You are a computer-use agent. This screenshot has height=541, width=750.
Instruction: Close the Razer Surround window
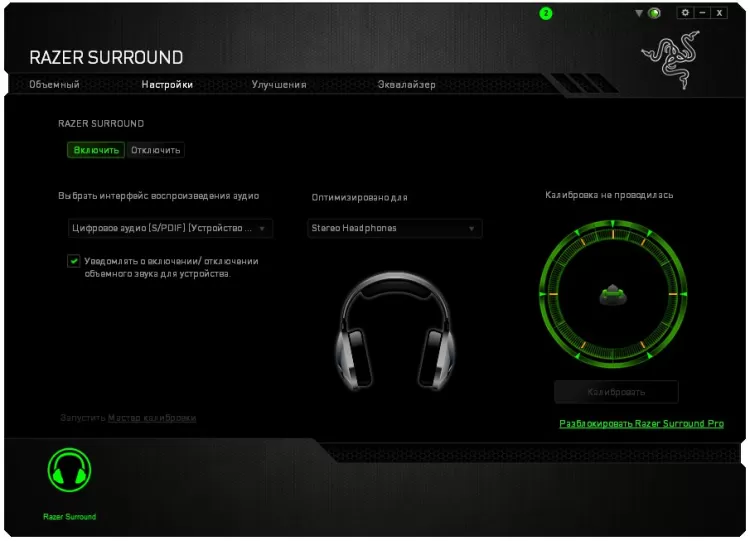[x=719, y=13]
